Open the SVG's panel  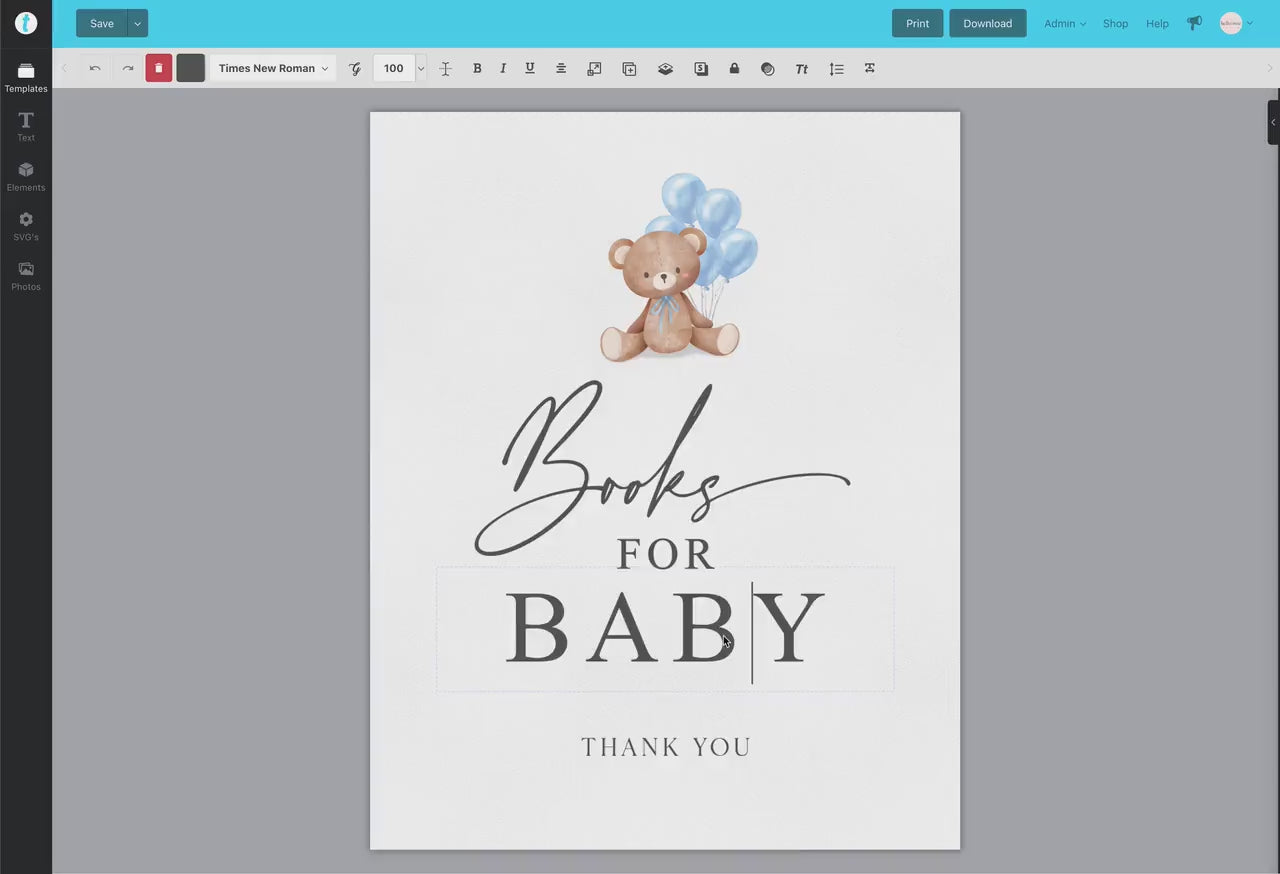point(26,226)
